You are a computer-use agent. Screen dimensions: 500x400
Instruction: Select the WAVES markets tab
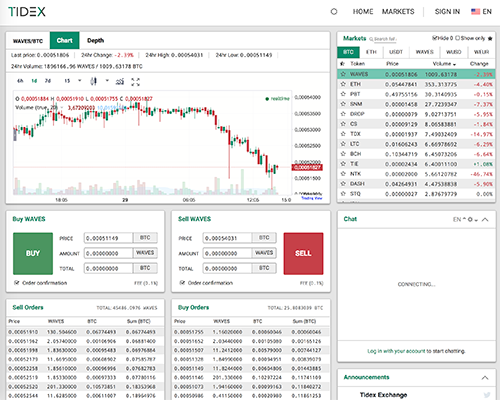tap(424, 52)
